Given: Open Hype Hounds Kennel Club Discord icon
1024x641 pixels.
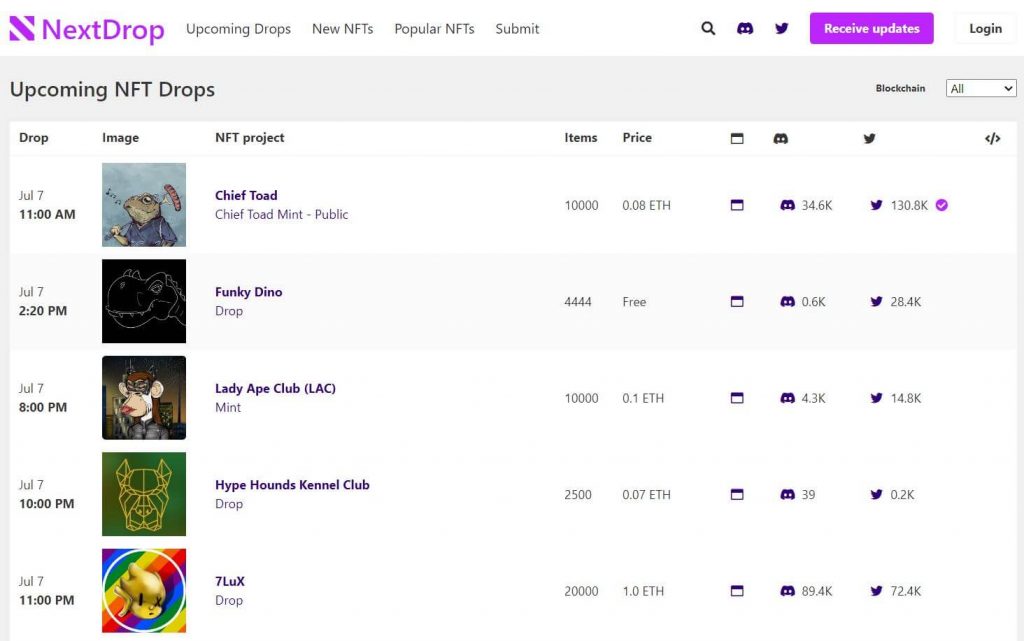Looking at the screenshot, I should (x=787, y=495).
